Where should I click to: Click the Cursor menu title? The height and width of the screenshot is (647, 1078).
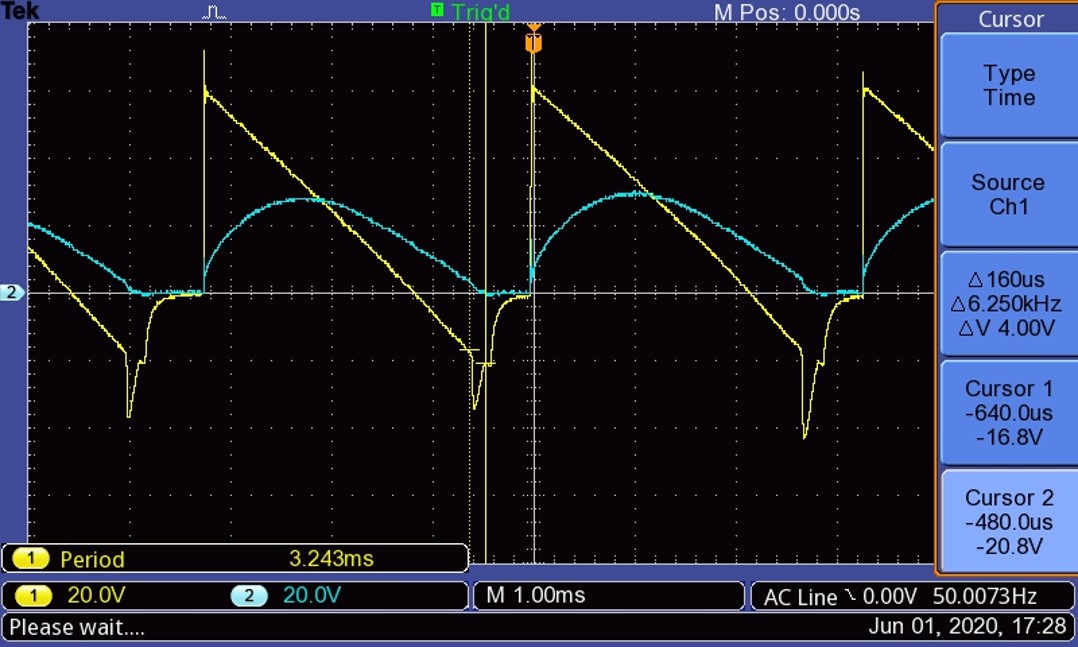pyautogui.click(x=1010, y=19)
